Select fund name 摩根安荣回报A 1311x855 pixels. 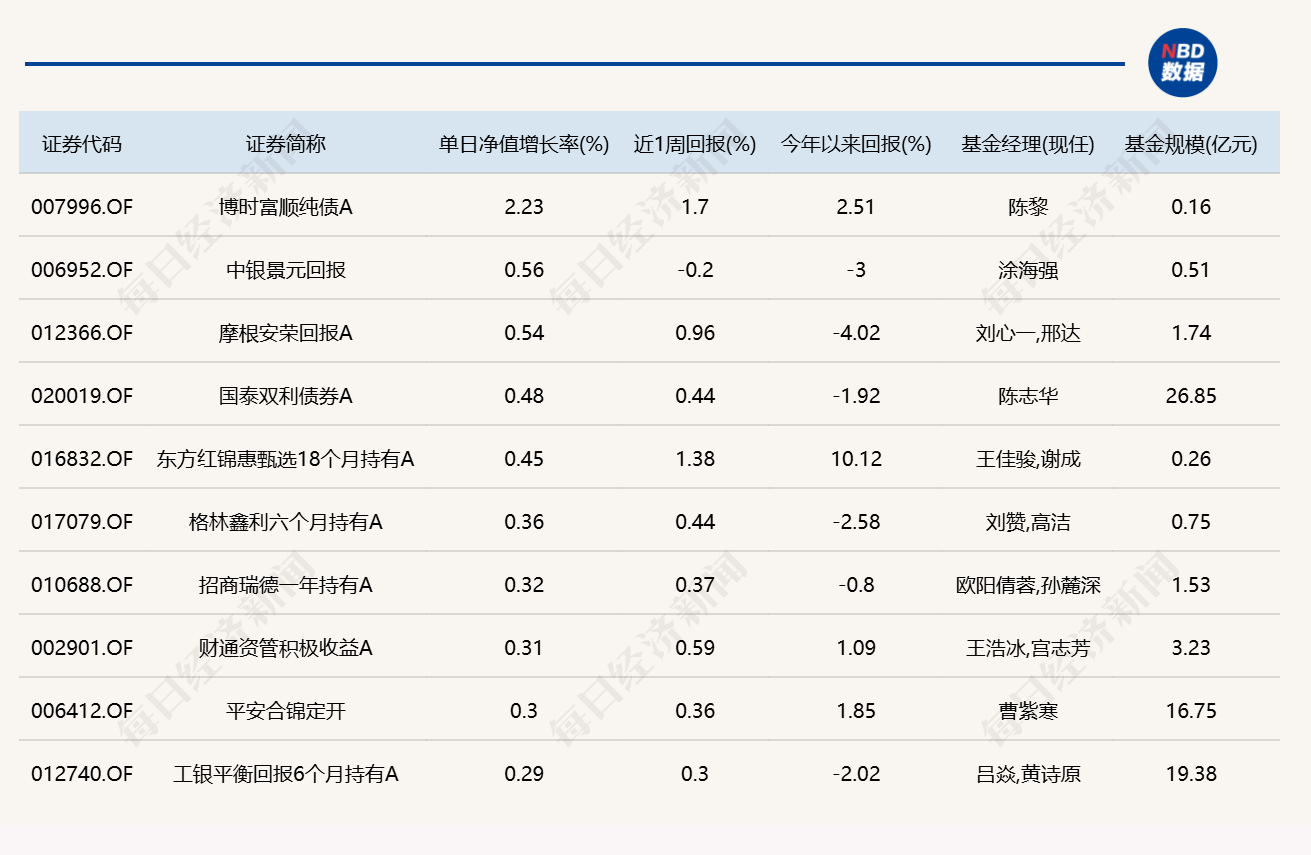pos(286,333)
